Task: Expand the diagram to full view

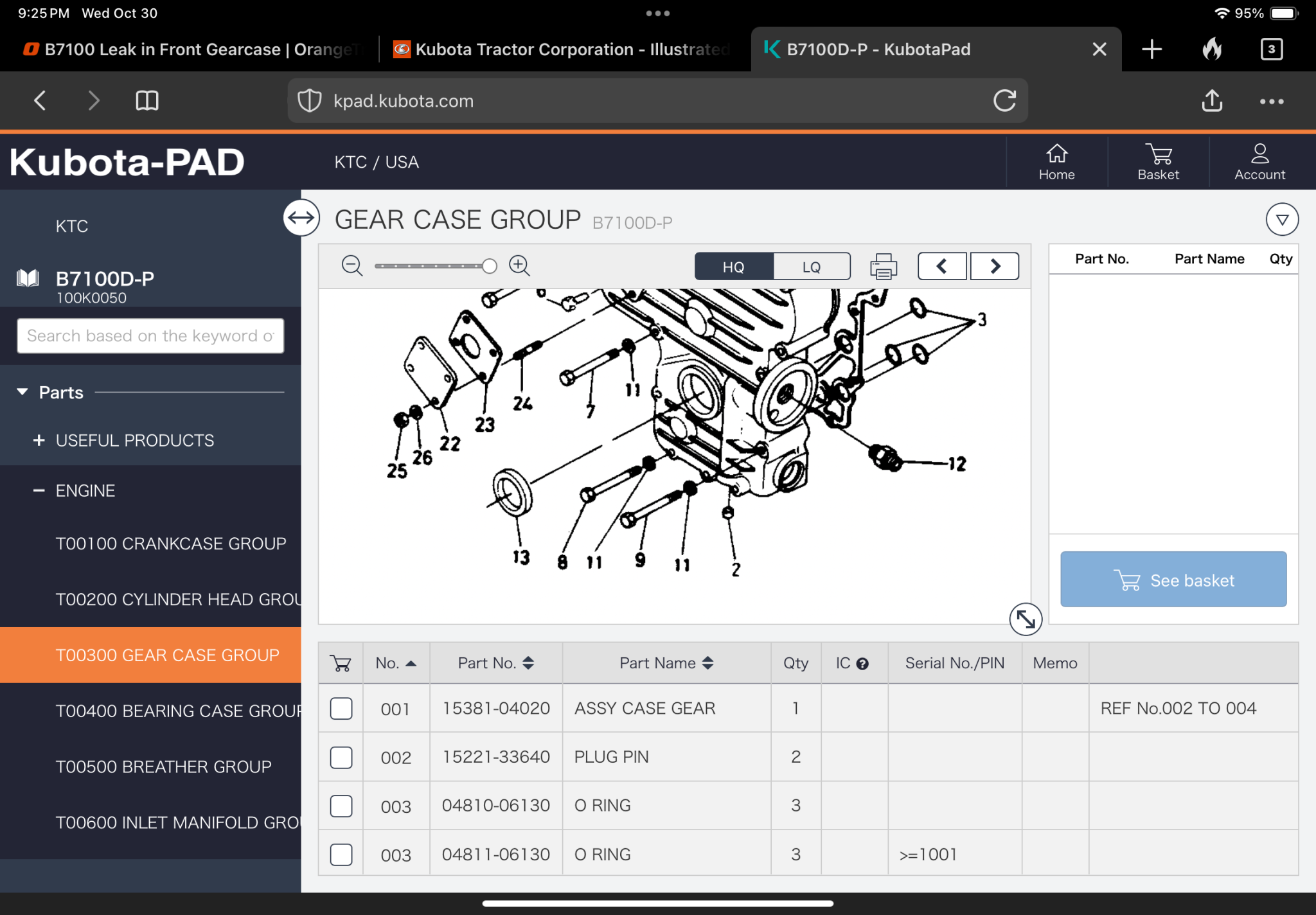Action: pyautogui.click(x=1026, y=619)
